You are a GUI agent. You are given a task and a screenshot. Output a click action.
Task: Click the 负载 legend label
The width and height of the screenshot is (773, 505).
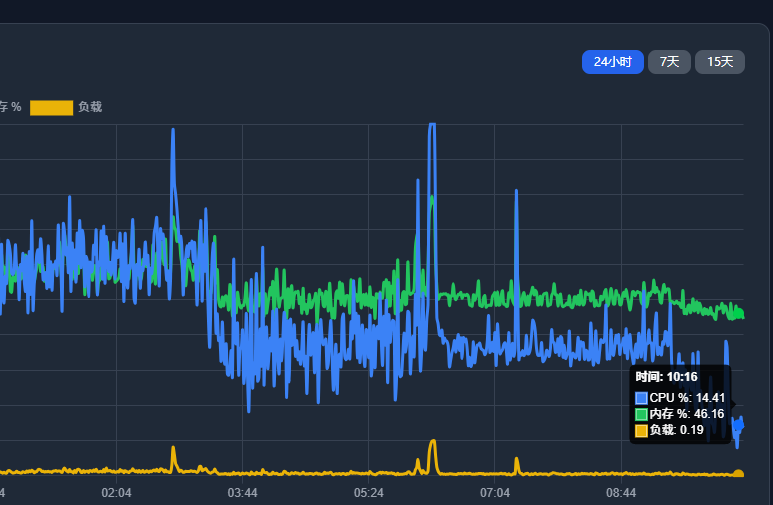(90, 107)
